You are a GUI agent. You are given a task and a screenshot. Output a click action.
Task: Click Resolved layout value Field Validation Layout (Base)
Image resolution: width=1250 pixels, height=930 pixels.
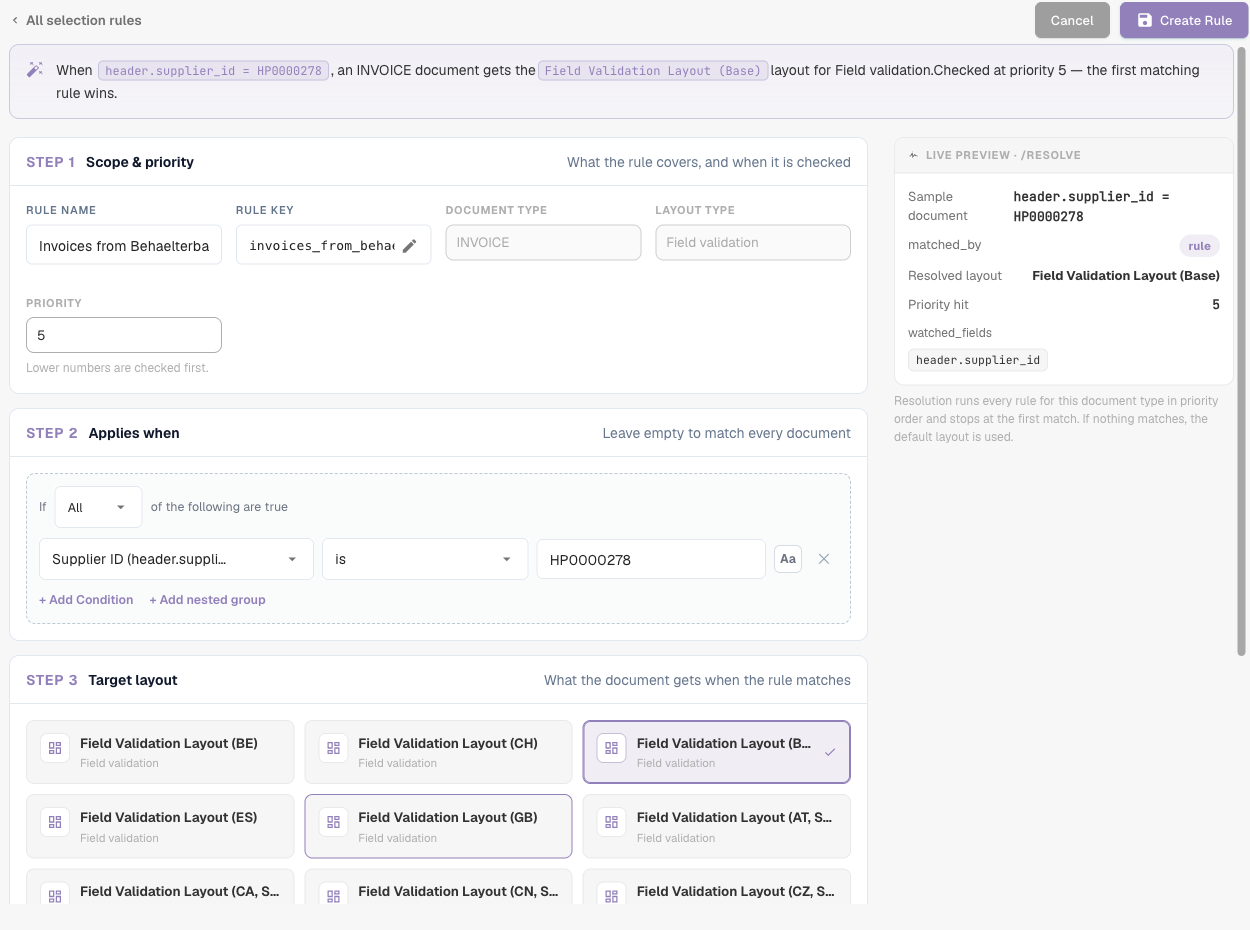tap(1126, 275)
